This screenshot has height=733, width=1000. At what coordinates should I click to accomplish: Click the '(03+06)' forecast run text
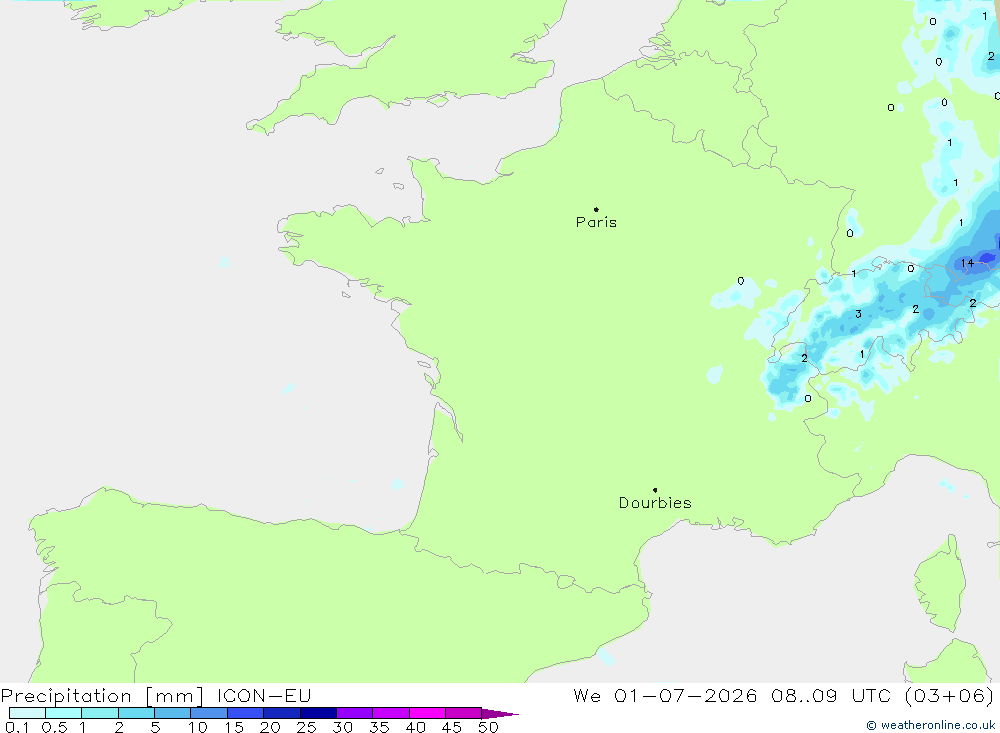[x=949, y=695]
